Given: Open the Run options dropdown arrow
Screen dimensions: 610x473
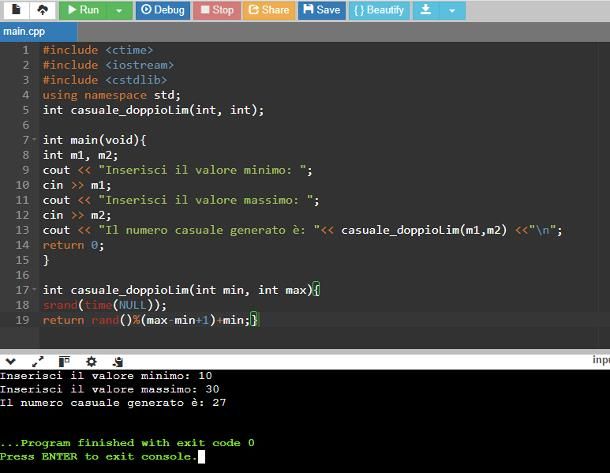Looking at the screenshot, I should tap(119, 11).
